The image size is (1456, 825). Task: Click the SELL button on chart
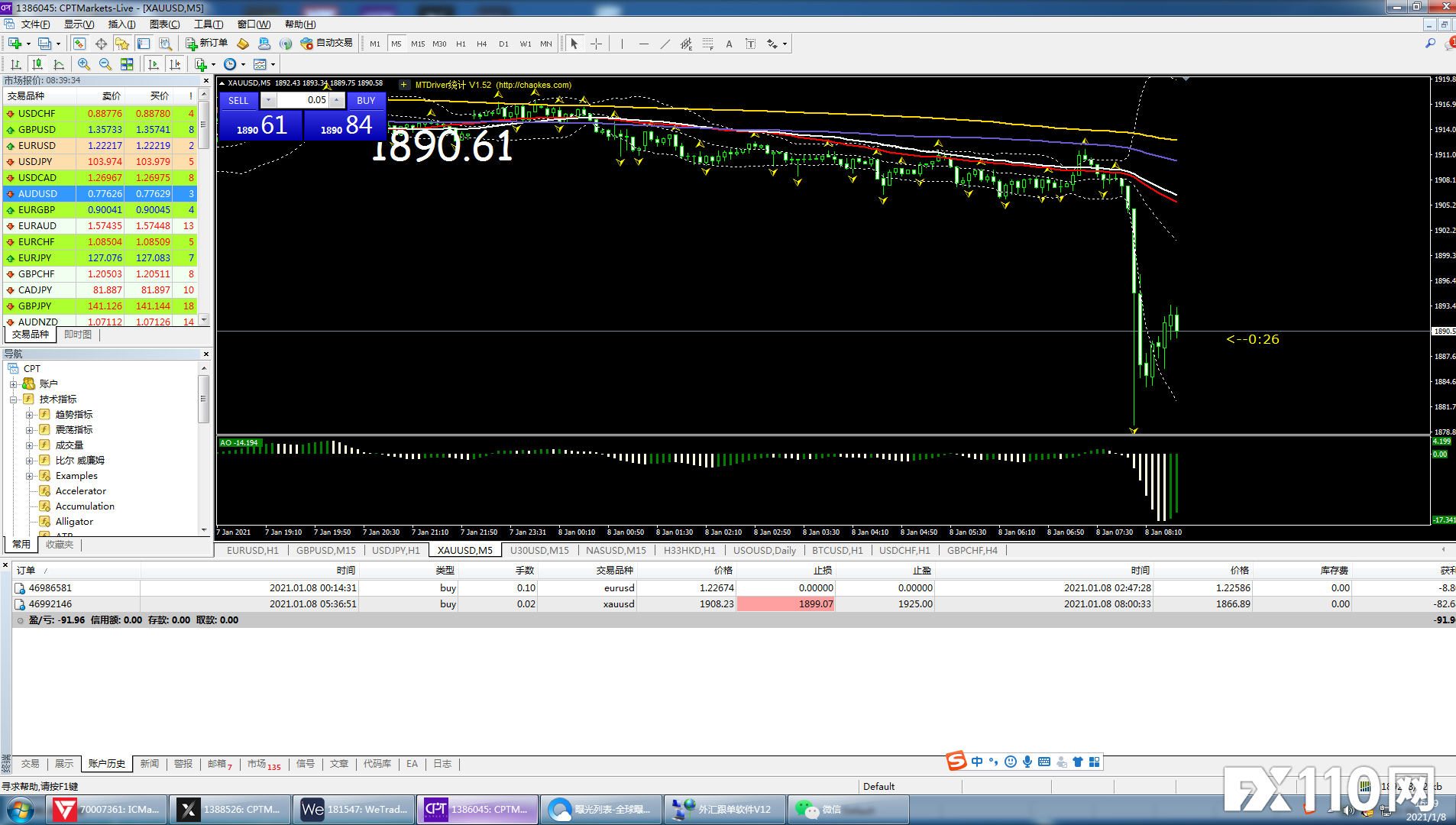coord(238,100)
